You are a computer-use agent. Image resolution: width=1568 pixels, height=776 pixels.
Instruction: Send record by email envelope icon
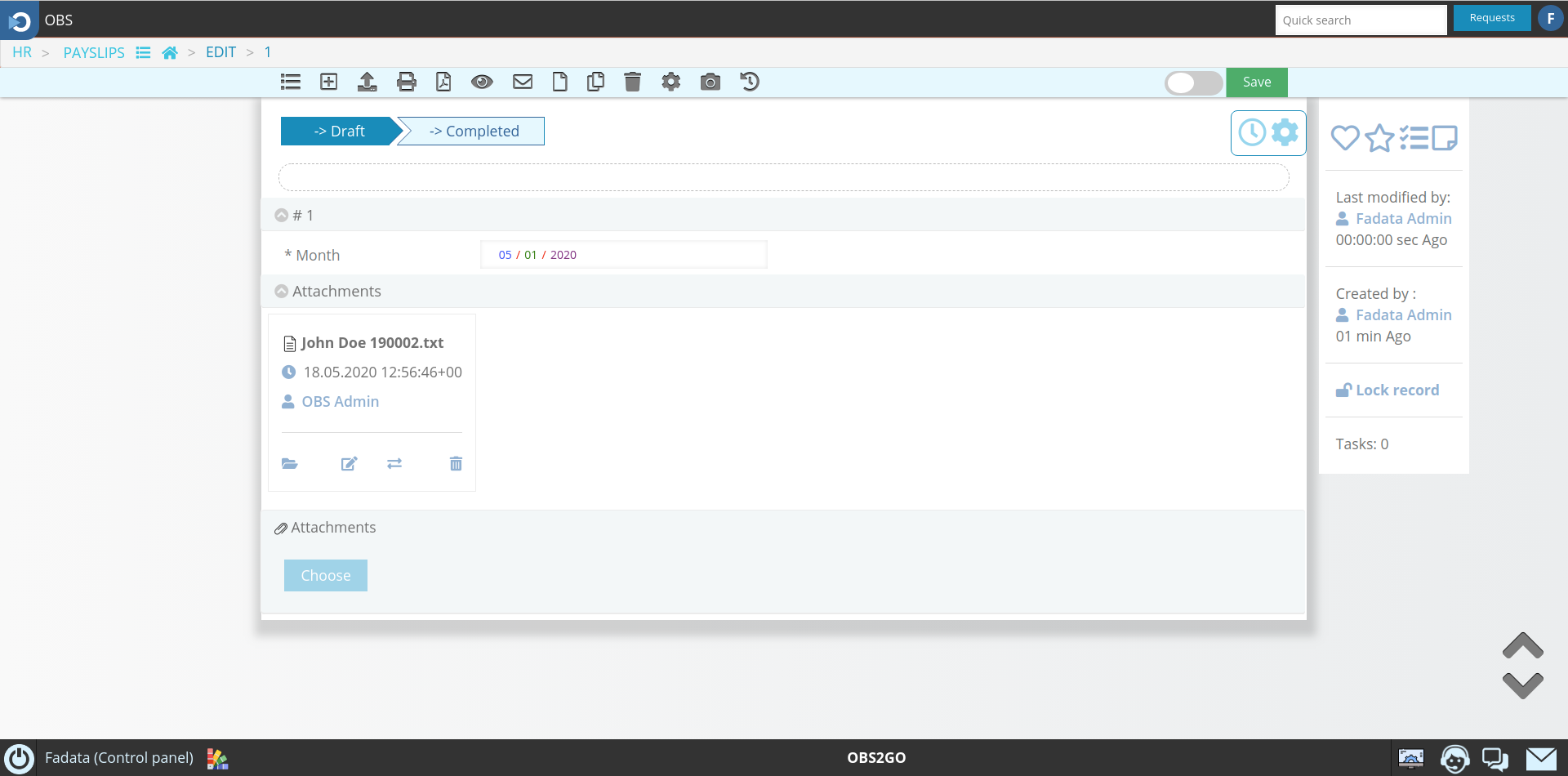[x=523, y=82]
